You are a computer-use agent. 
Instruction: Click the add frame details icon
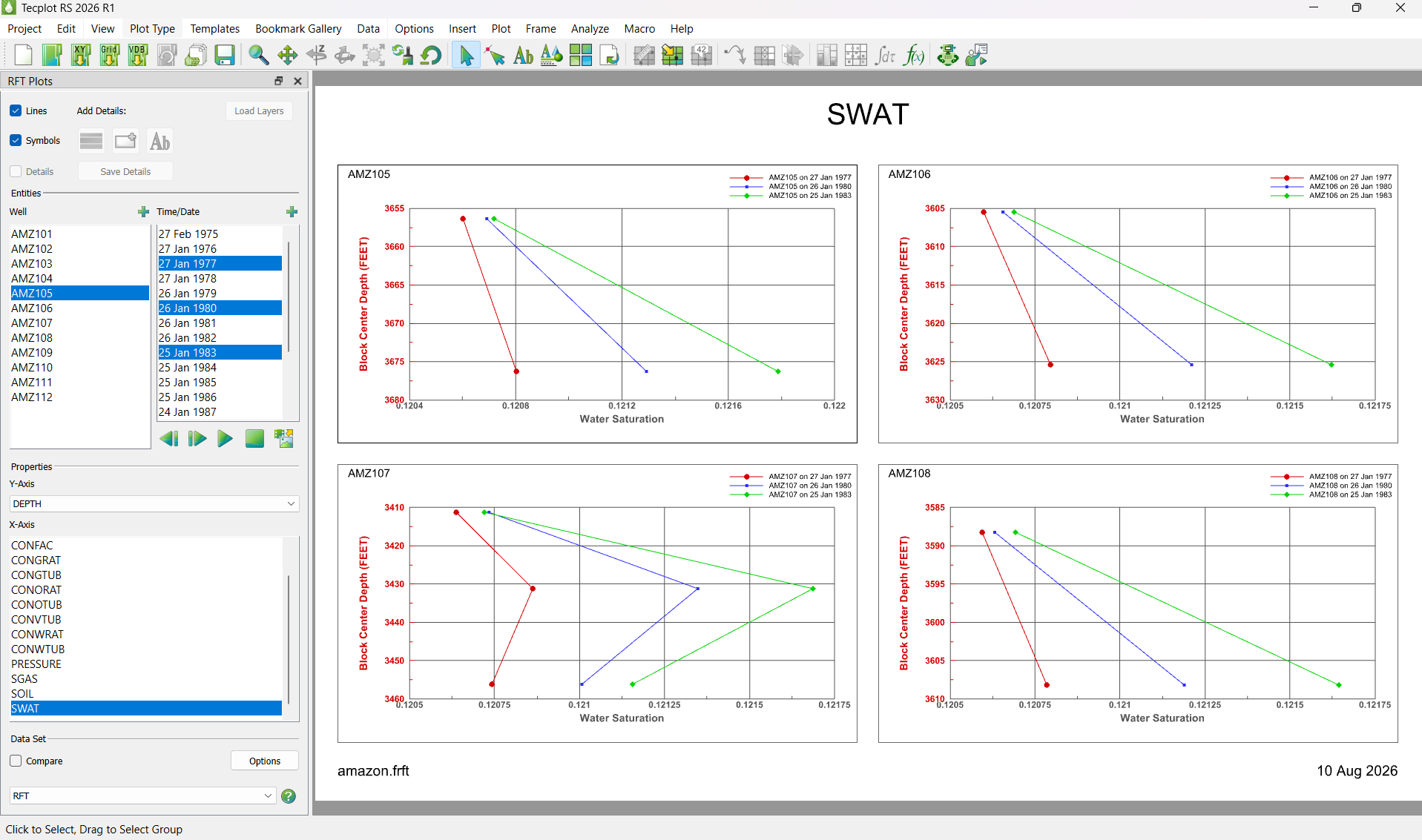click(125, 141)
